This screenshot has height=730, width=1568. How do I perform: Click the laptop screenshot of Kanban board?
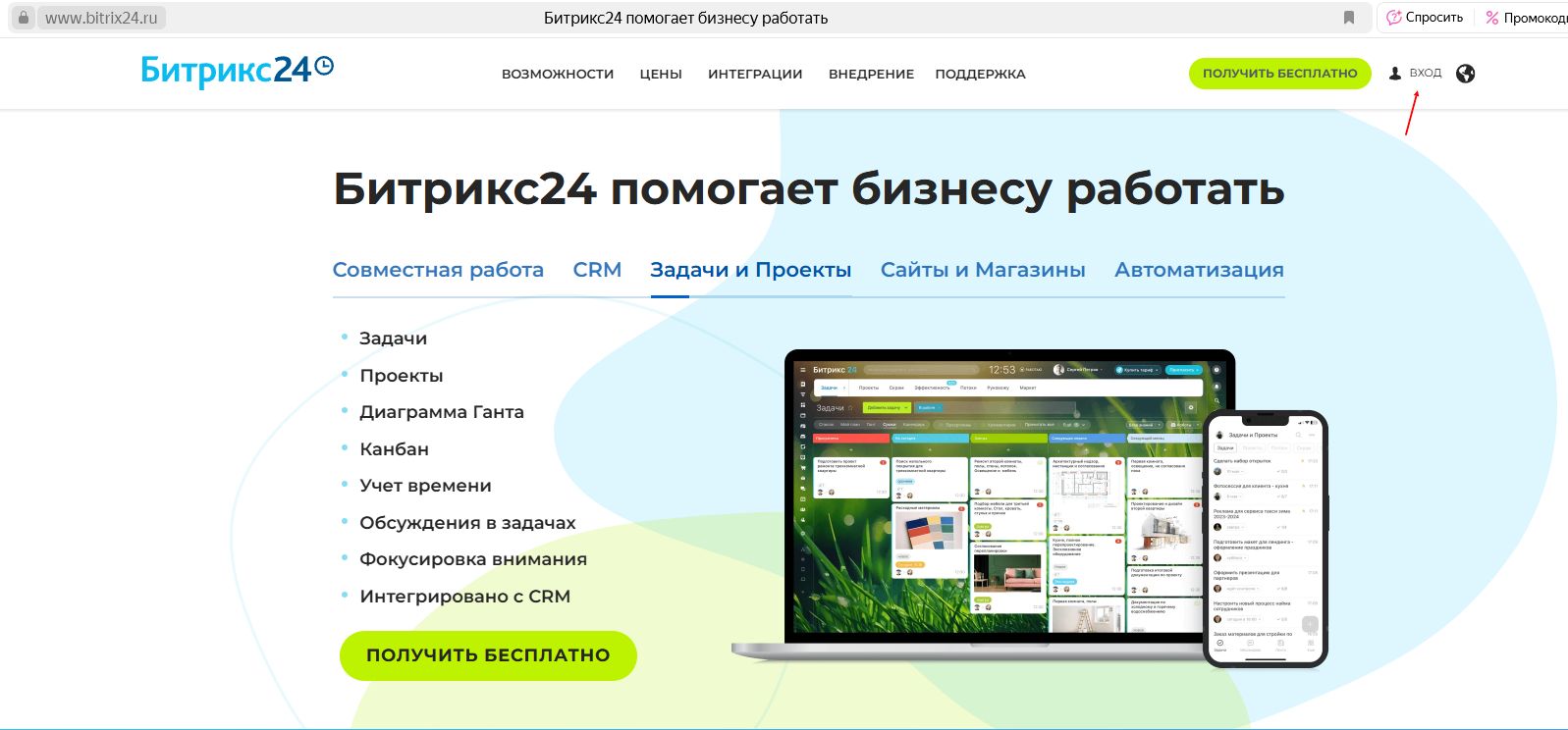click(x=1001, y=500)
